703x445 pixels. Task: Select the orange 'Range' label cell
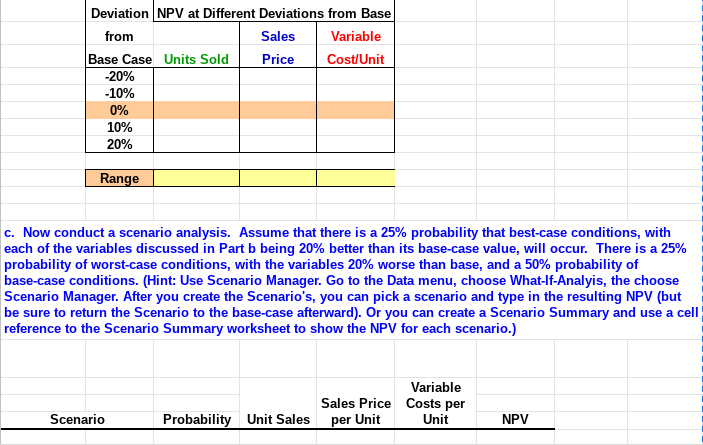pos(119,178)
